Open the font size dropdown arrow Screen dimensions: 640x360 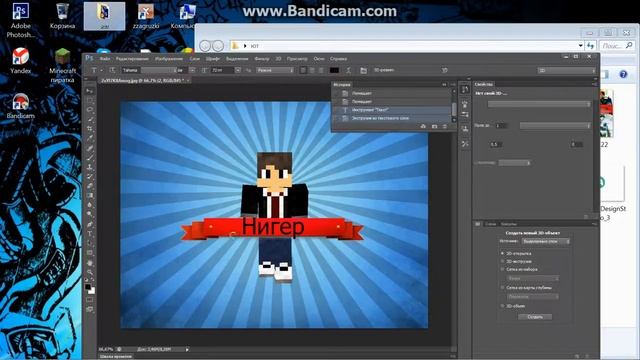click(238, 70)
